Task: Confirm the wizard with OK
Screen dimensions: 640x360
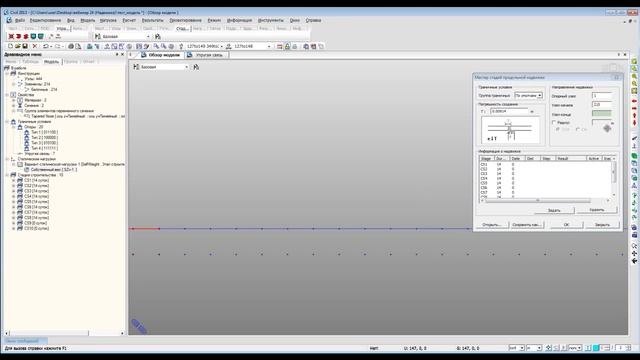Action: tap(566, 224)
